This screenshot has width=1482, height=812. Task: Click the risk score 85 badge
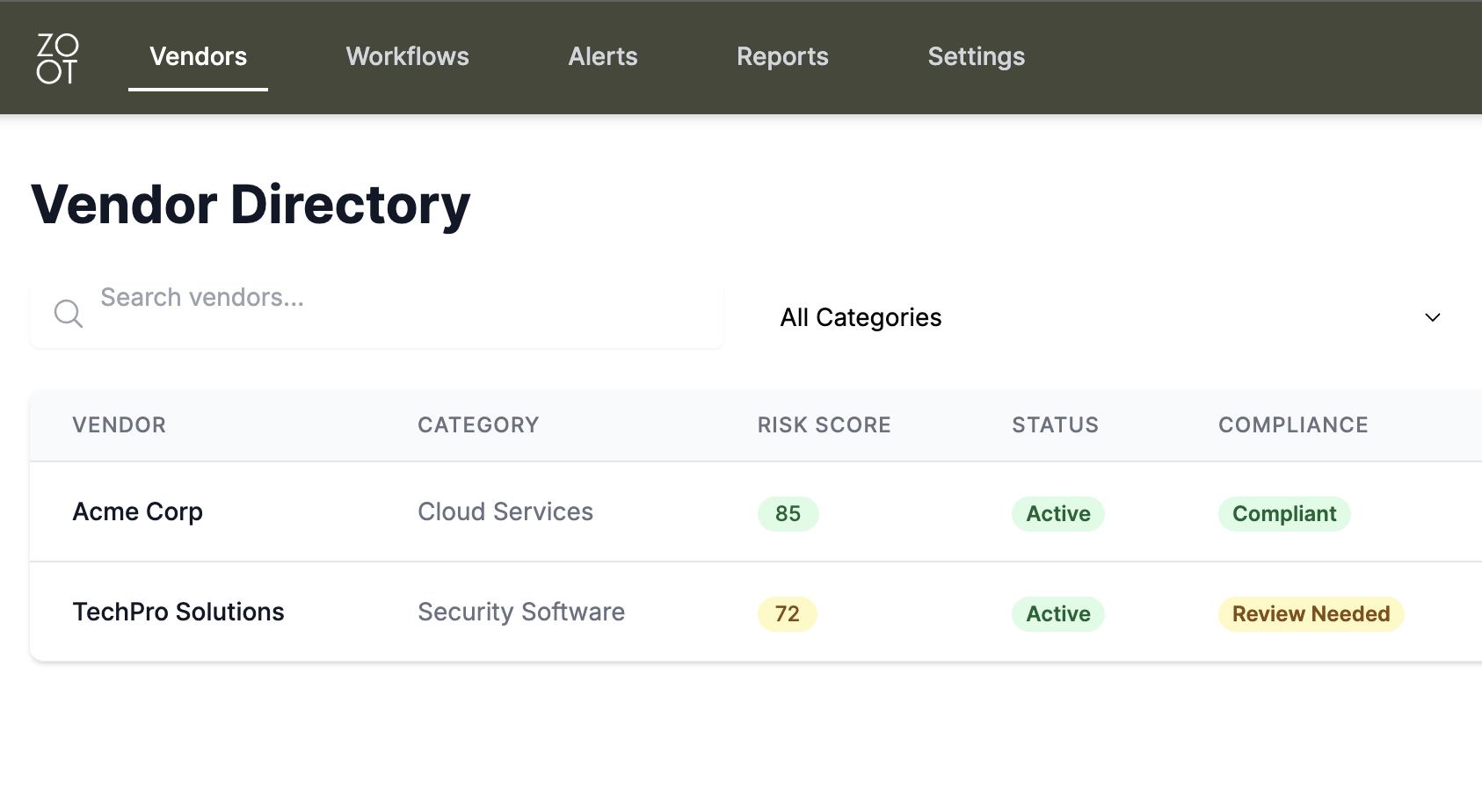788,514
